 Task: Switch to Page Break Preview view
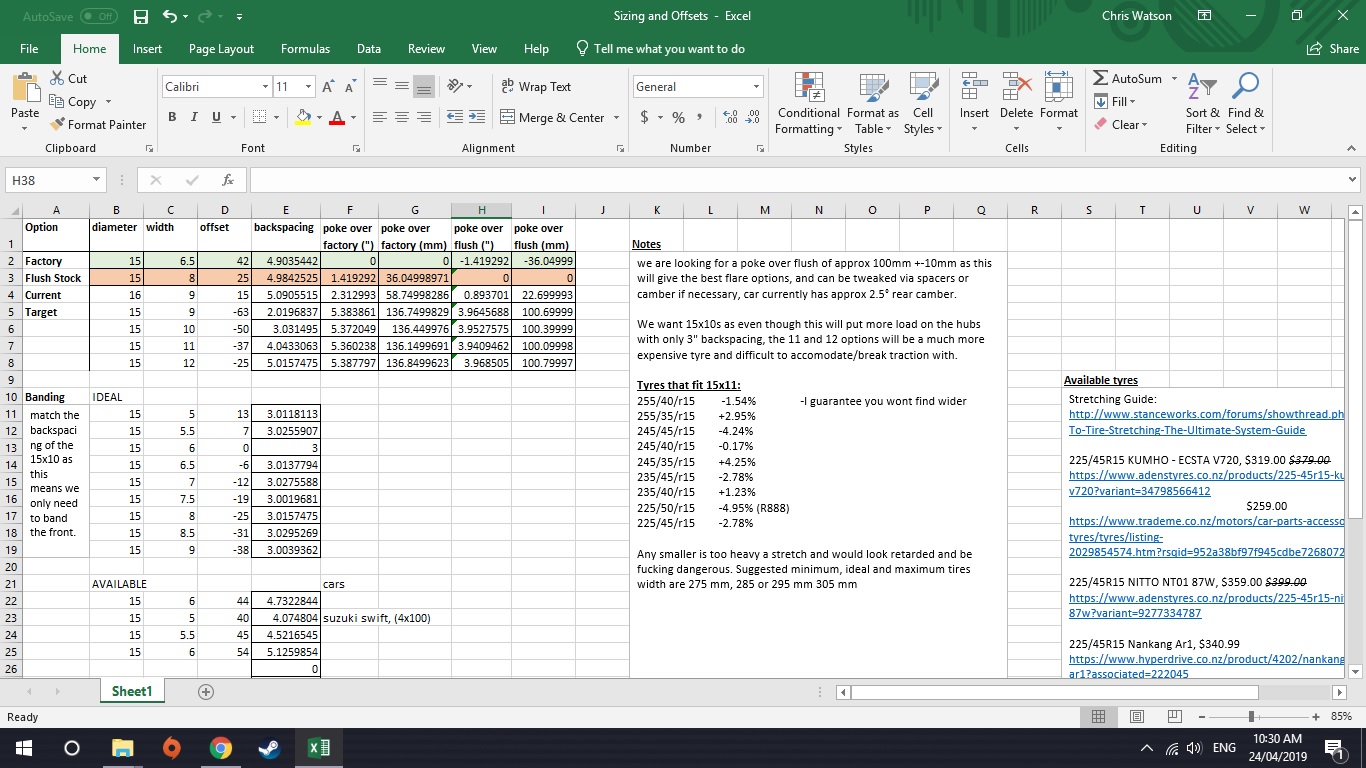pyautogui.click(x=1174, y=717)
